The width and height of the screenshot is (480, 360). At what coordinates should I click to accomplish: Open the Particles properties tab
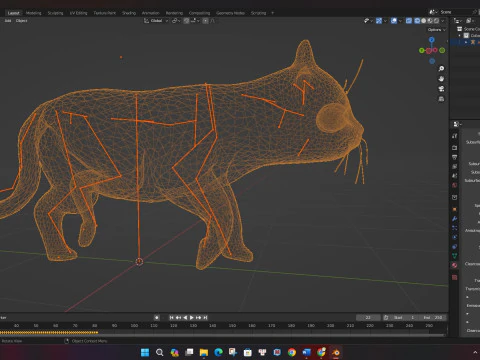[x=455, y=228]
